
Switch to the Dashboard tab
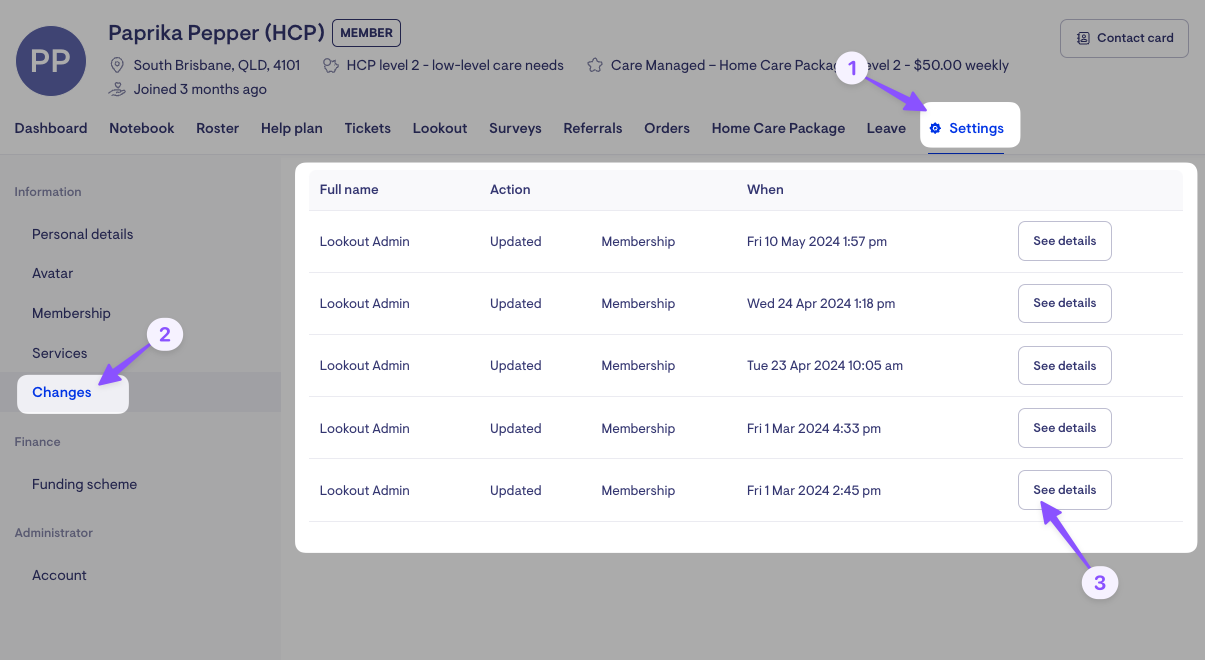[x=51, y=128]
